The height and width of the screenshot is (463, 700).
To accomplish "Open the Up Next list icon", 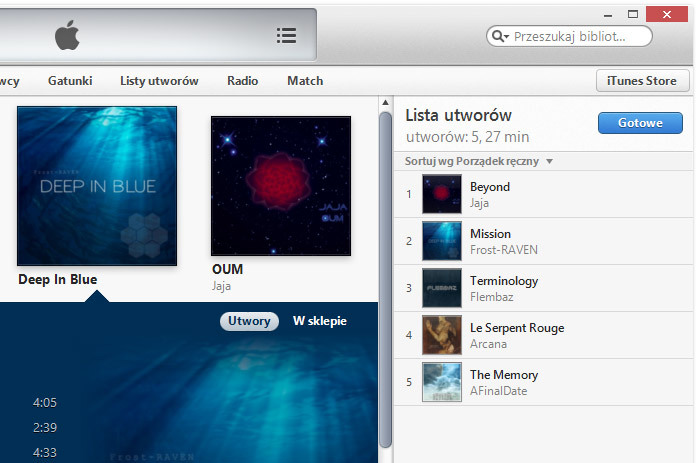I will coord(286,36).
